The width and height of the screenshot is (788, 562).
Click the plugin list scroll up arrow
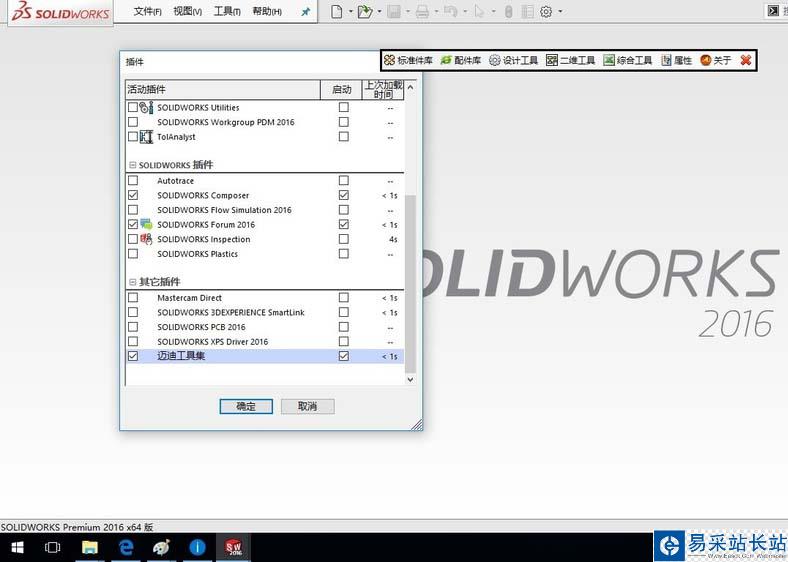coord(410,87)
